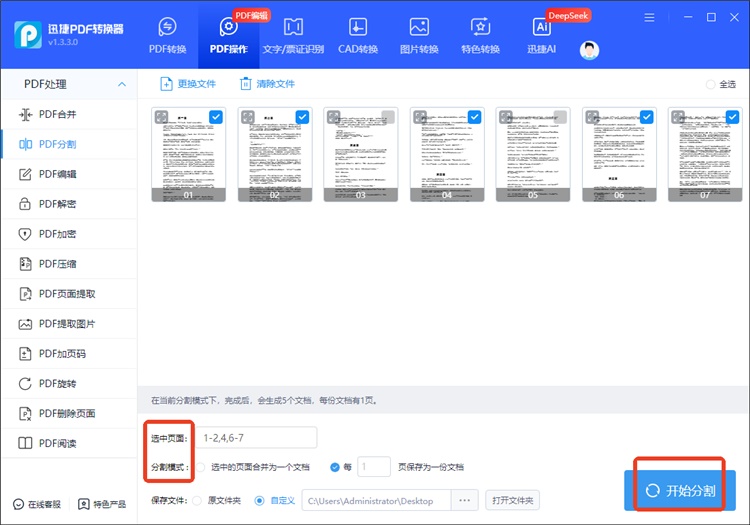The height and width of the screenshot is (525, 750).
Task: Open the CAD转换 tab
Action: coord(358,35)
